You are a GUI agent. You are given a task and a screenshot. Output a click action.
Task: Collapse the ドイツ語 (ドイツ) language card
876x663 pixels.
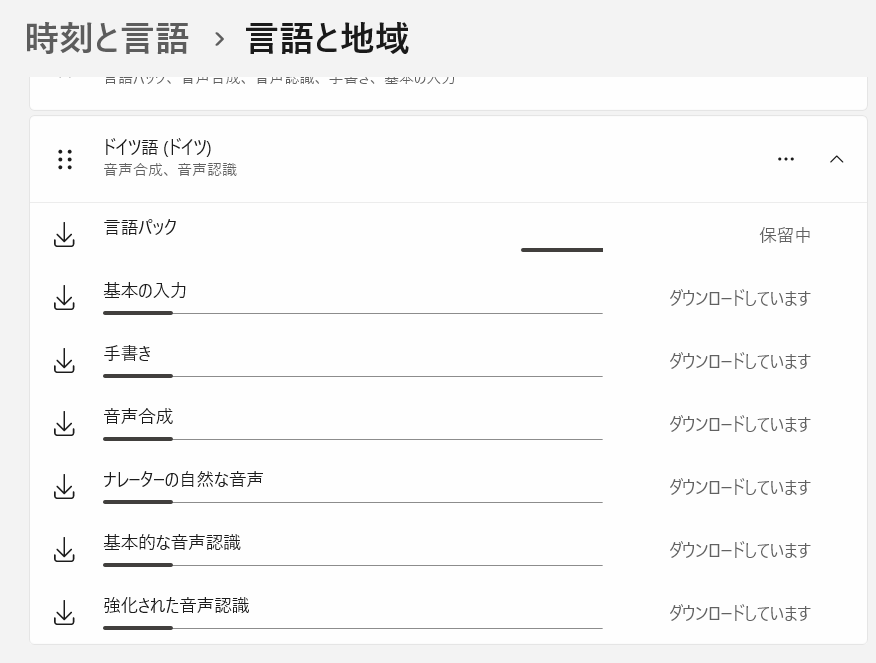pyautogui.click(x=837, y=159)
